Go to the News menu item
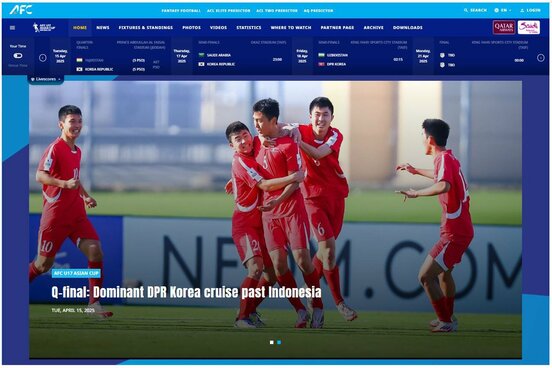The image size is (552, 368). (103, 27)
